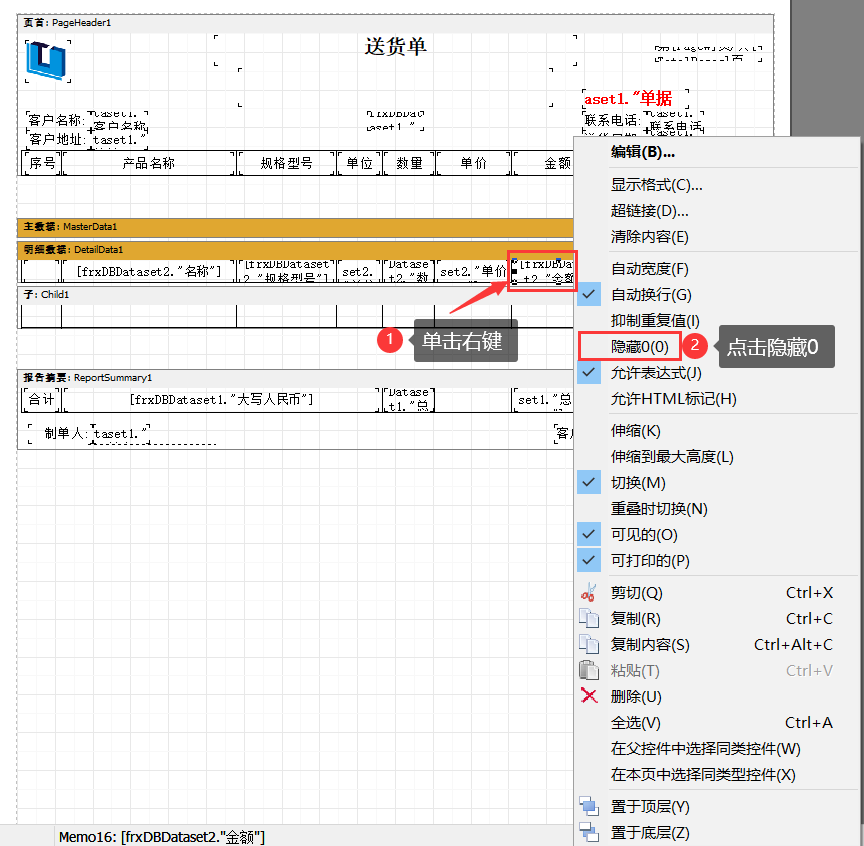Select the DetailData1 band header
Screen dimensions: 864x846
[295, 250]
